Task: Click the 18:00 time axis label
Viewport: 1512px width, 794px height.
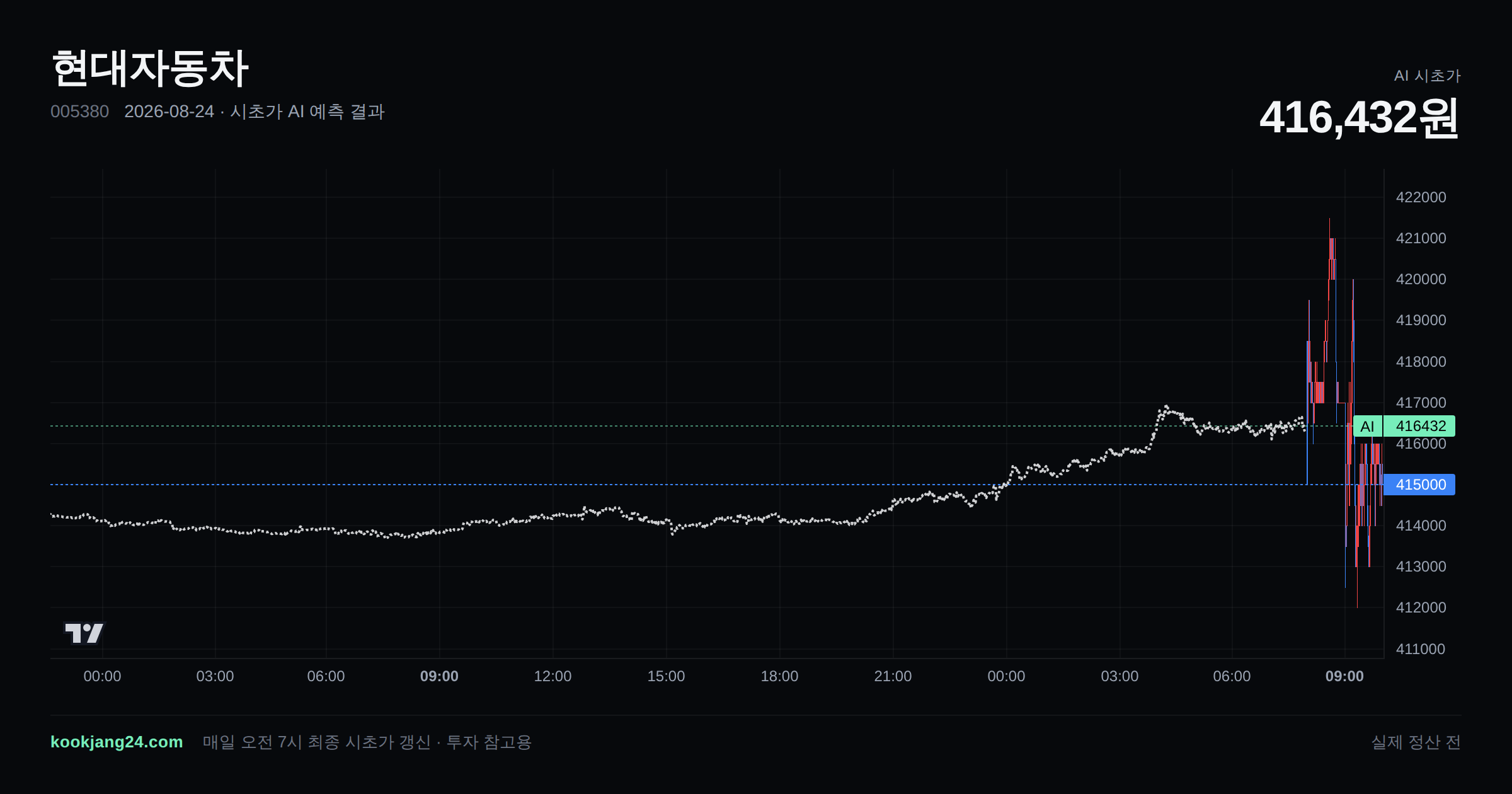Action: 779,676
